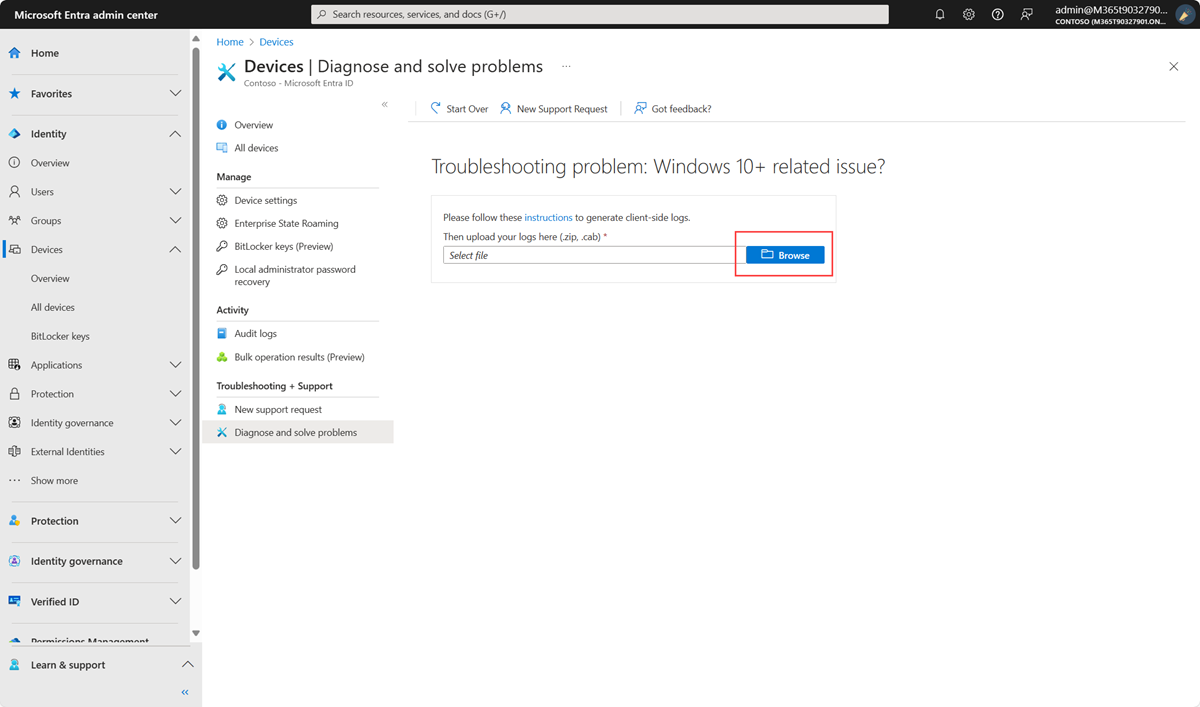The height and width of the screenshot is (707, 1200).
Task: Open Overview under Identity in sidebar
Action: click(x=50, y=162)
